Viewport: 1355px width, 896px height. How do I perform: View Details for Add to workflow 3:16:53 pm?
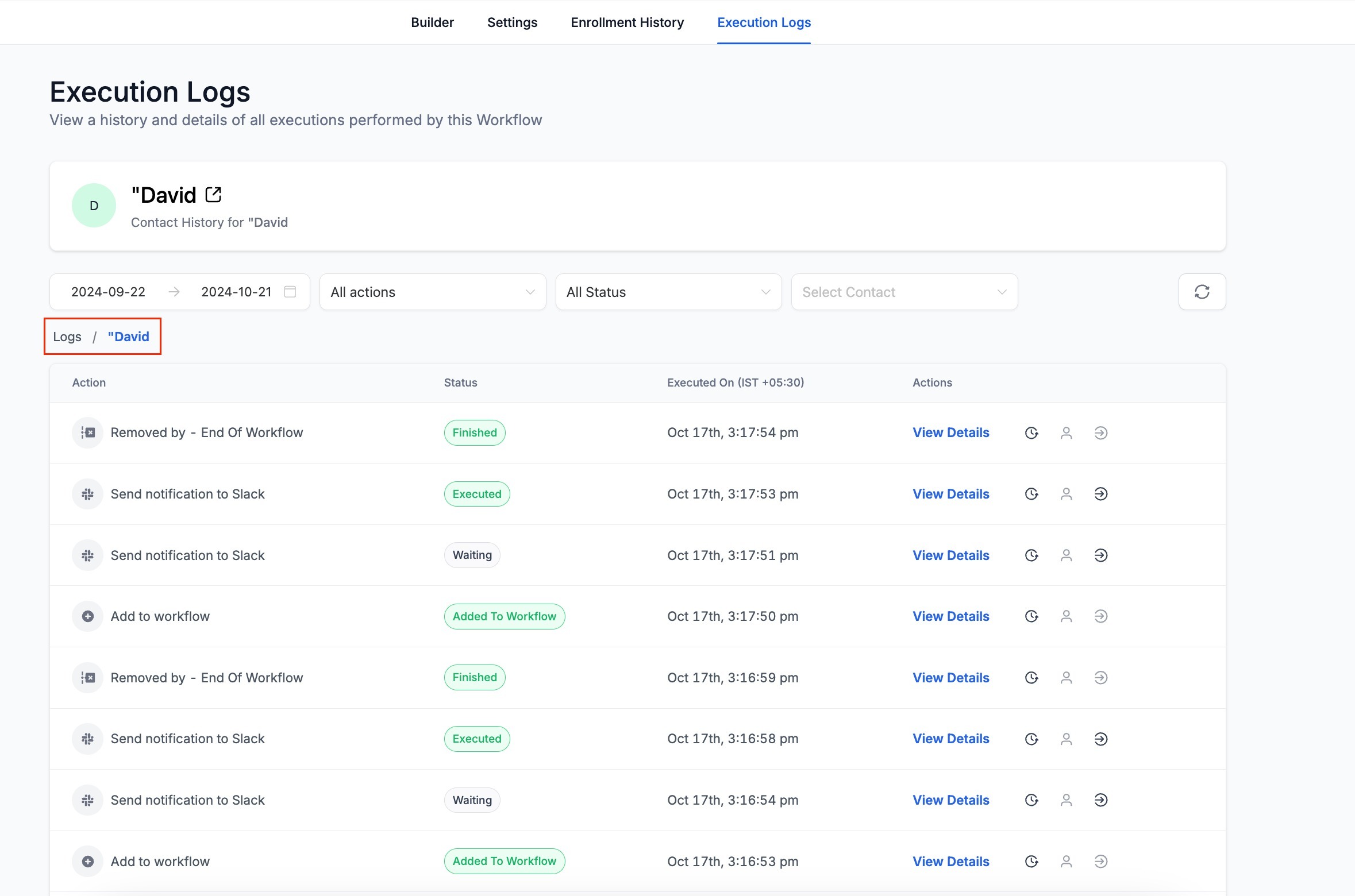[x=950, y=862]
